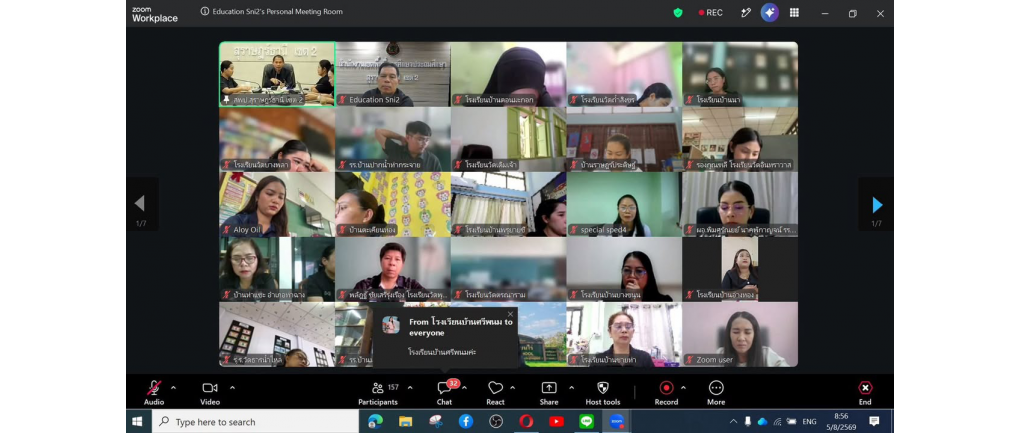Select the pinned active speaker tile
This screenshot has height=433, width=1020.
tap(277, 74)
